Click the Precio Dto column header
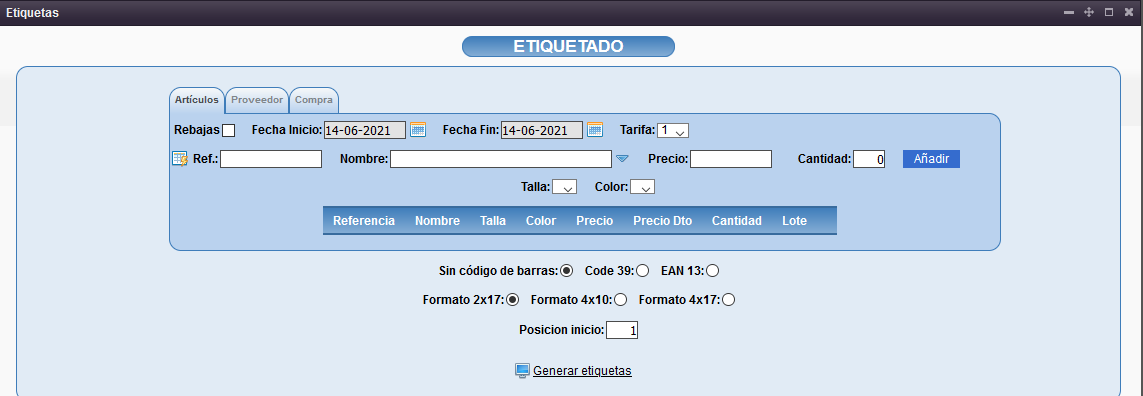The image size is (1143, 396). click(663, 221)
